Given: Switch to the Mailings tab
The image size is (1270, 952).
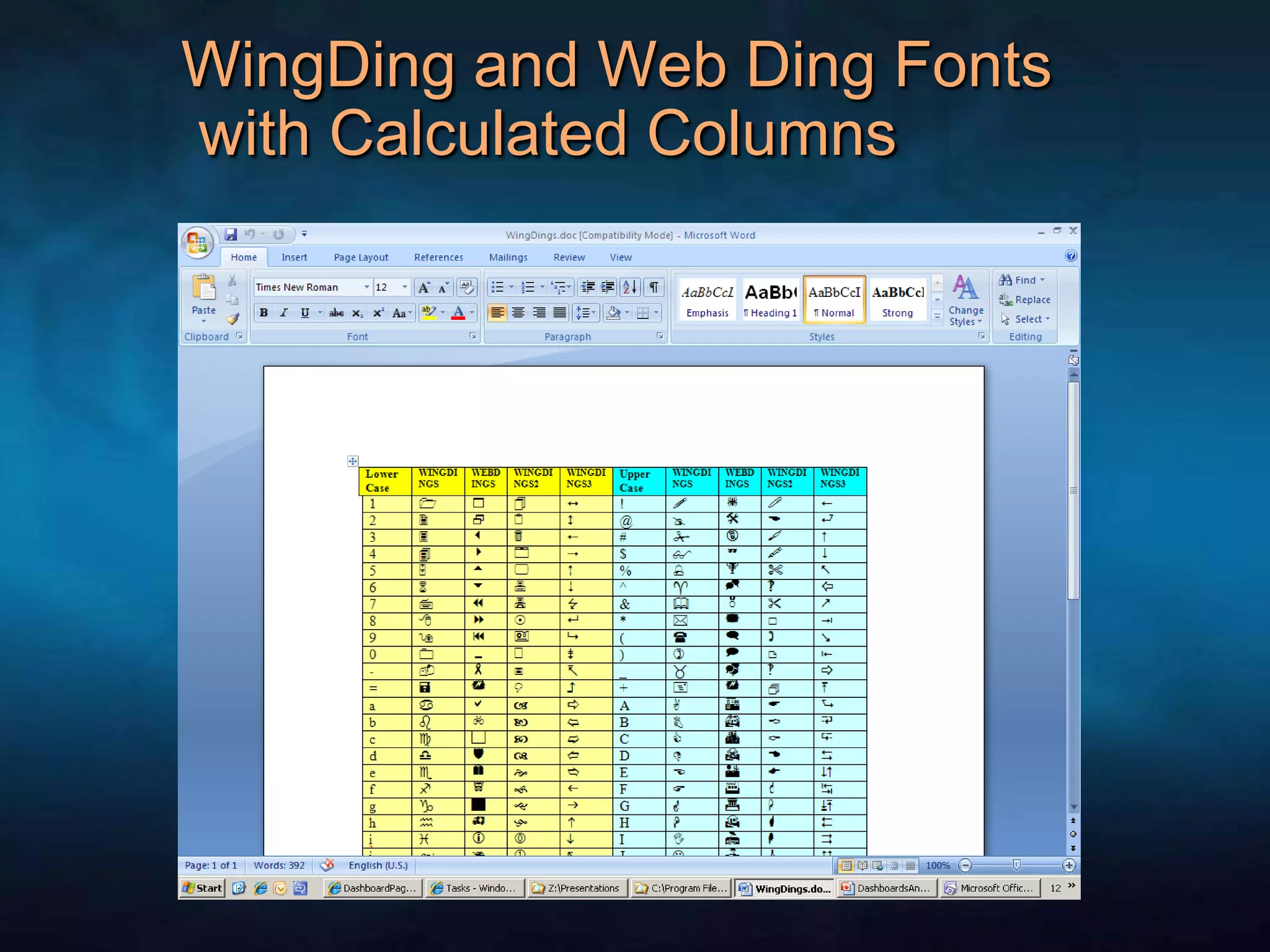Looking at the screenshot, I should [x=508, y=257].
